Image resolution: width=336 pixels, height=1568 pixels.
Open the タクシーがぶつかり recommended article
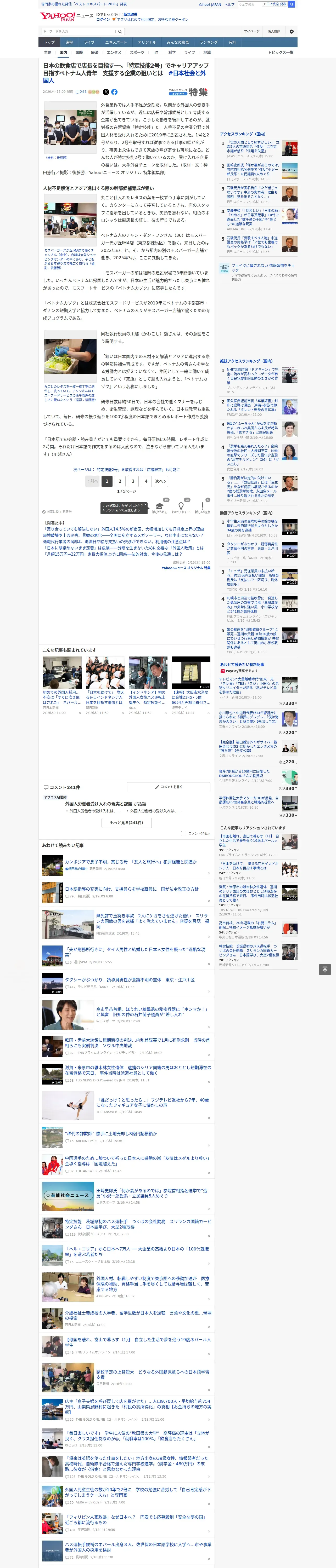tap(129, 979)
